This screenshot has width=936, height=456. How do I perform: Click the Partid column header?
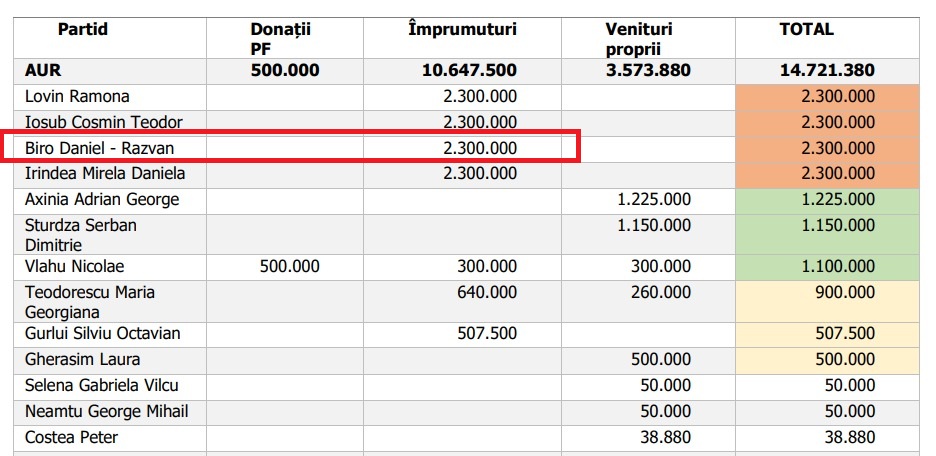(x=83, y=30)
